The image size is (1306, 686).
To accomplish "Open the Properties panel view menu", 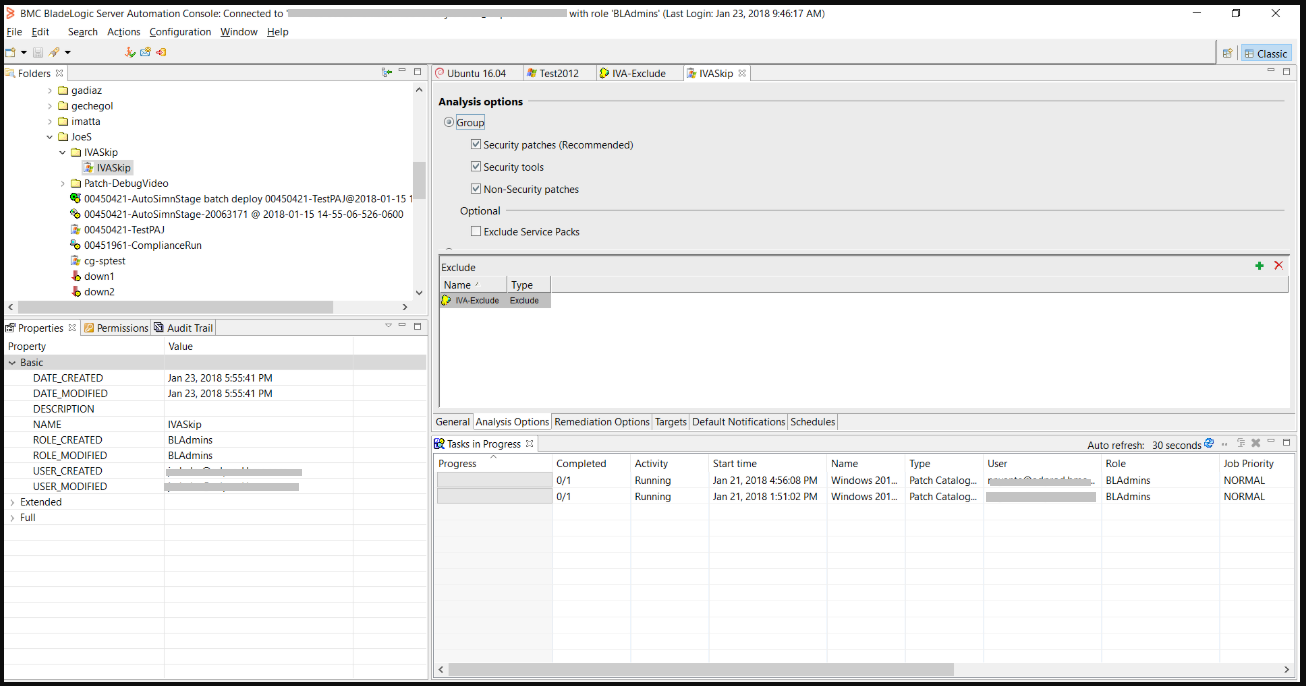I will pyautogui.click(x=388, y=326).
